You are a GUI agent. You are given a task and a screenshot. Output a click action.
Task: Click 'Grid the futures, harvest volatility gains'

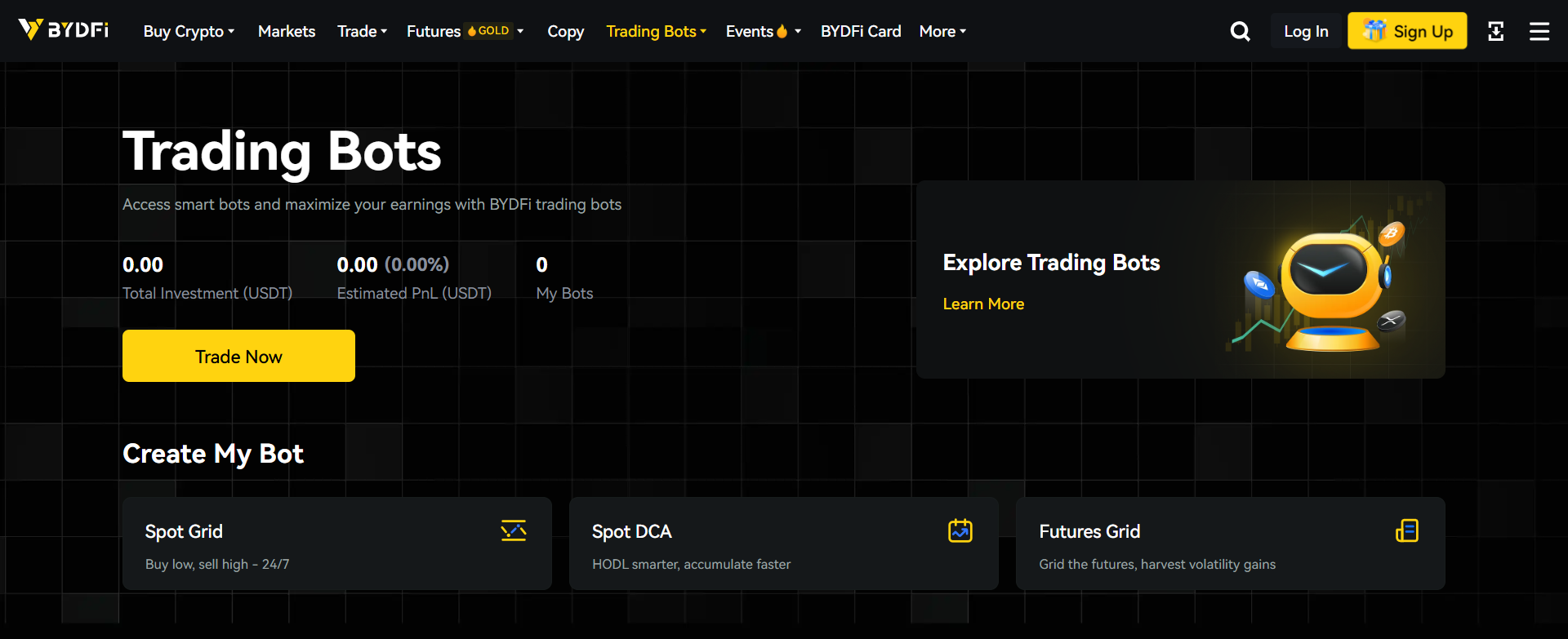(x=1157, y=564)
